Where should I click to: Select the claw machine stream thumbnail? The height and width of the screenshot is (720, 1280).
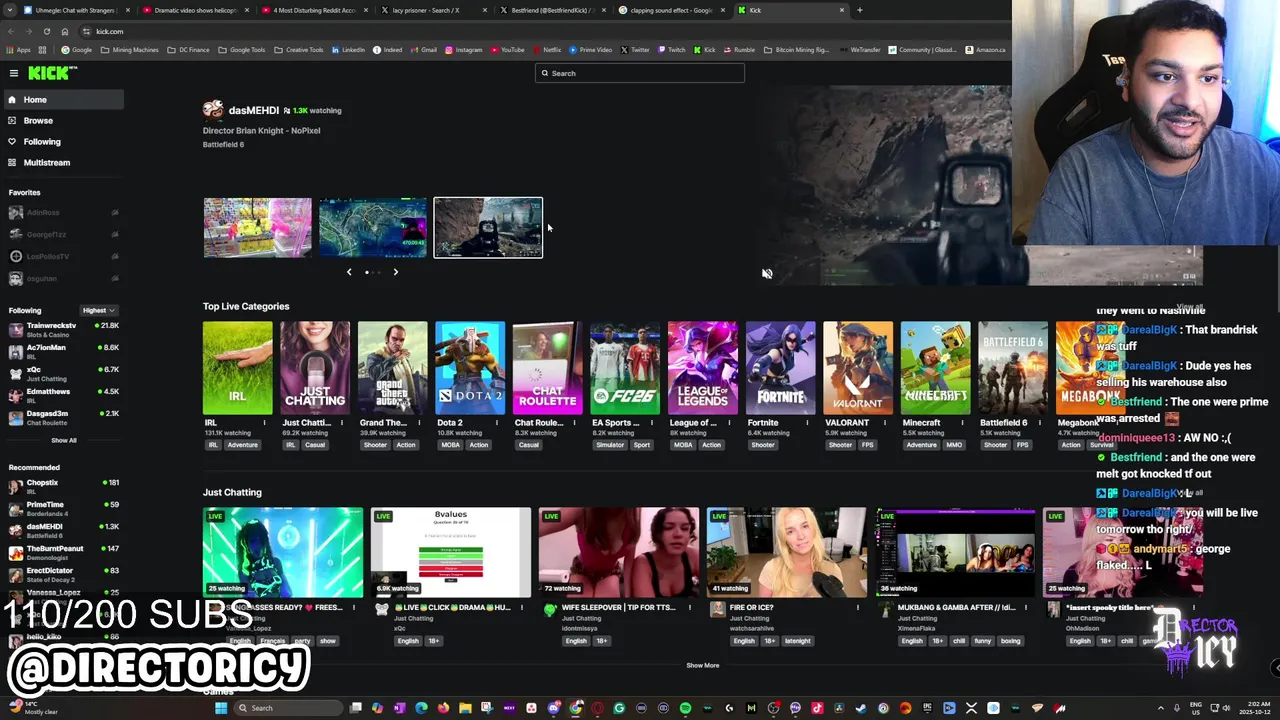[258, 227]
